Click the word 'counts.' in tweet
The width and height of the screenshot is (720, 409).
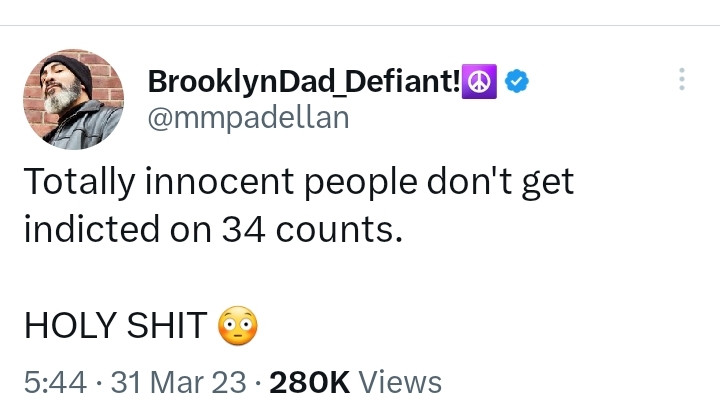pyautogui.click(x=339, y=229)
